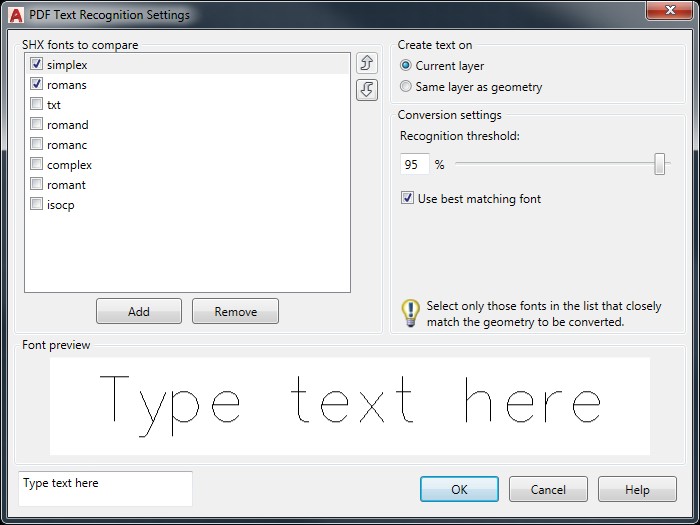Click the Recognition threshold slider handle
The image size is (700, 525).
pos(660,164)
